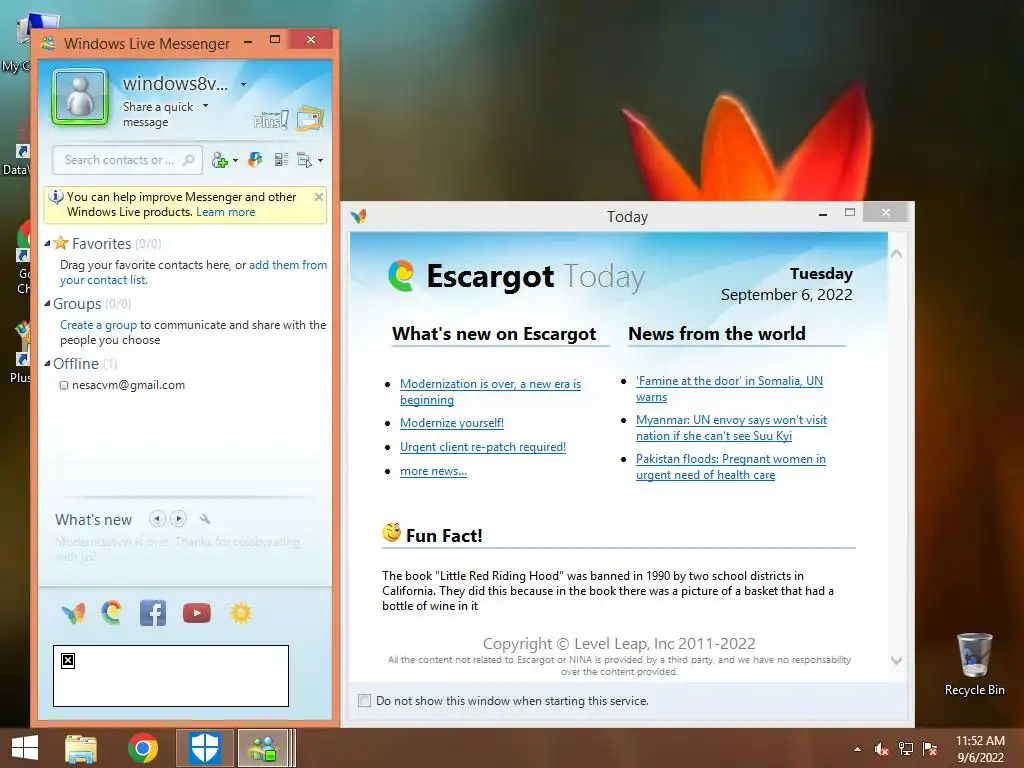Viewport: 1024px width, 768px height.
Task: Check Do not show this window checkbox
Action: tap(364, 701)
